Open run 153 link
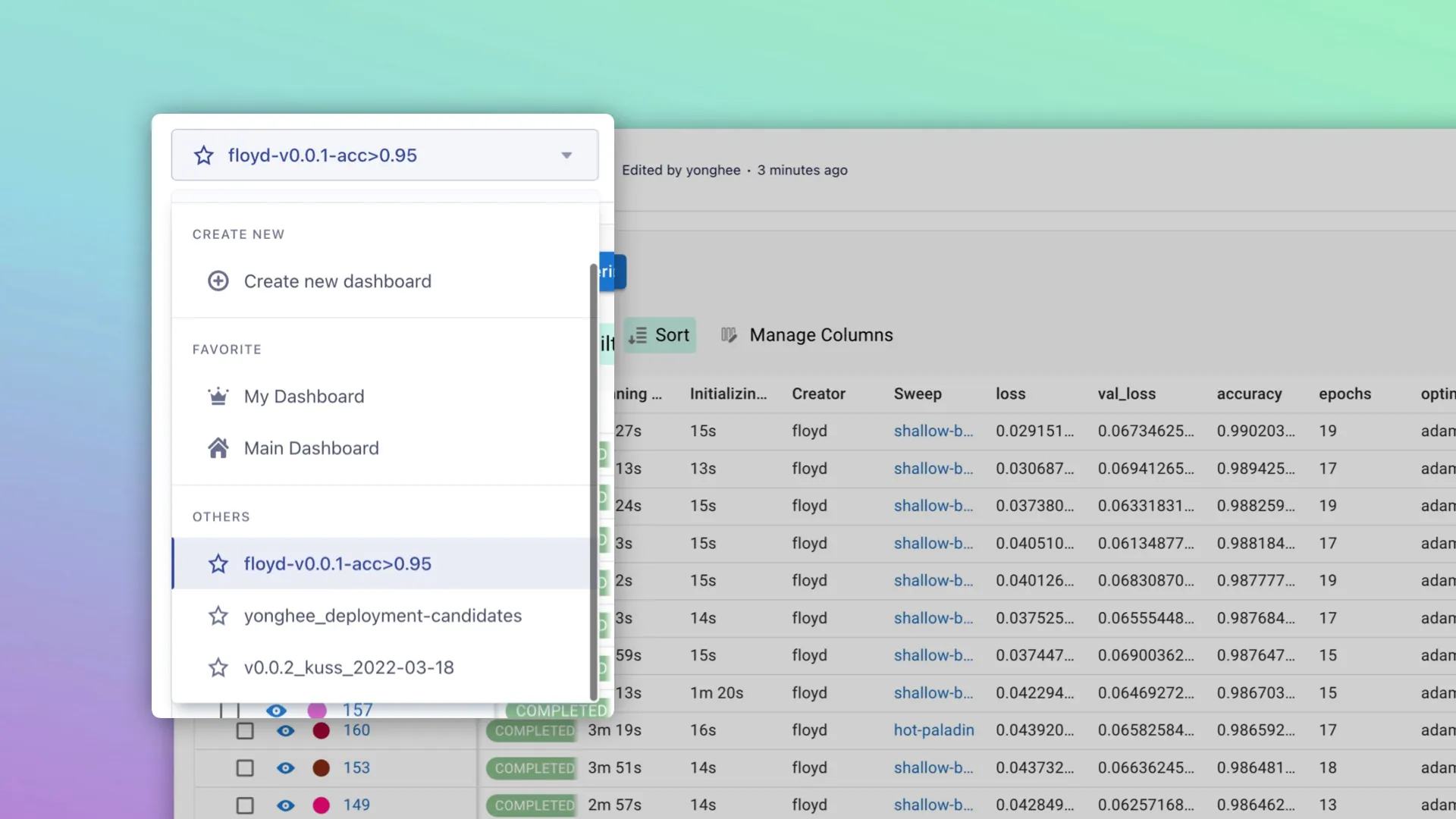The width and height of the screenshot is (1456, 819). click(x=356, y=767)
